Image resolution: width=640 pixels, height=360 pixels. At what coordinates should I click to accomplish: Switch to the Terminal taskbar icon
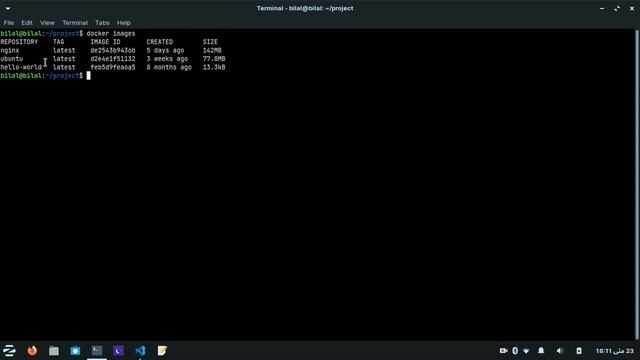coord(97,351)
